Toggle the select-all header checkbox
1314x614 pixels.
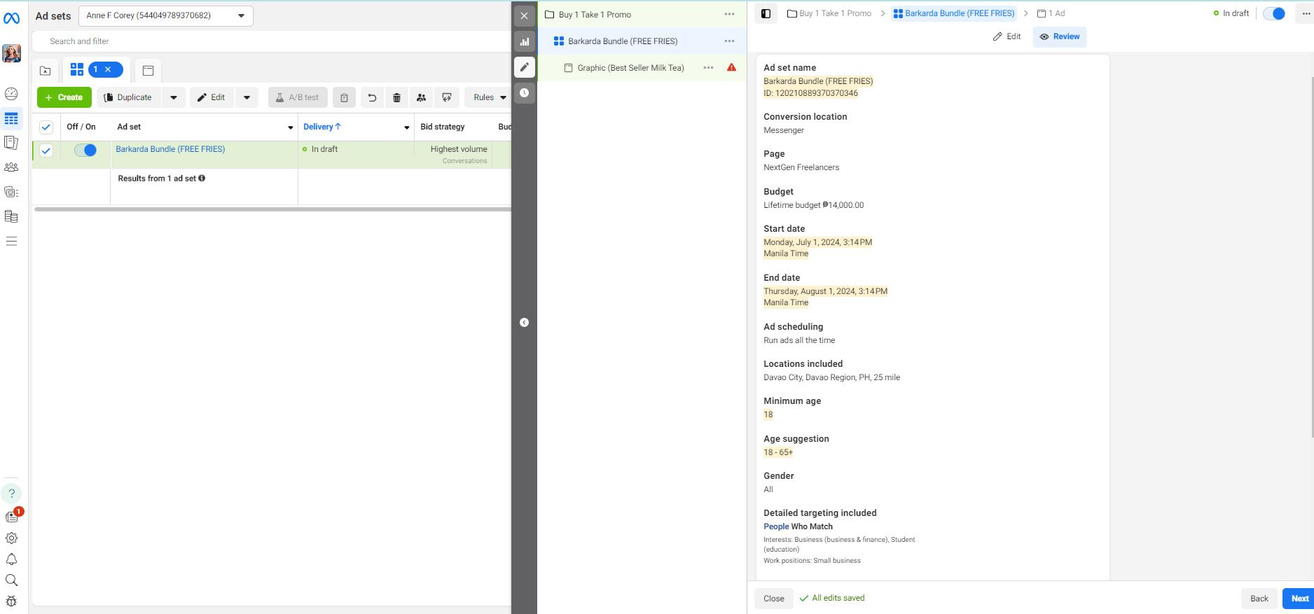46,127
